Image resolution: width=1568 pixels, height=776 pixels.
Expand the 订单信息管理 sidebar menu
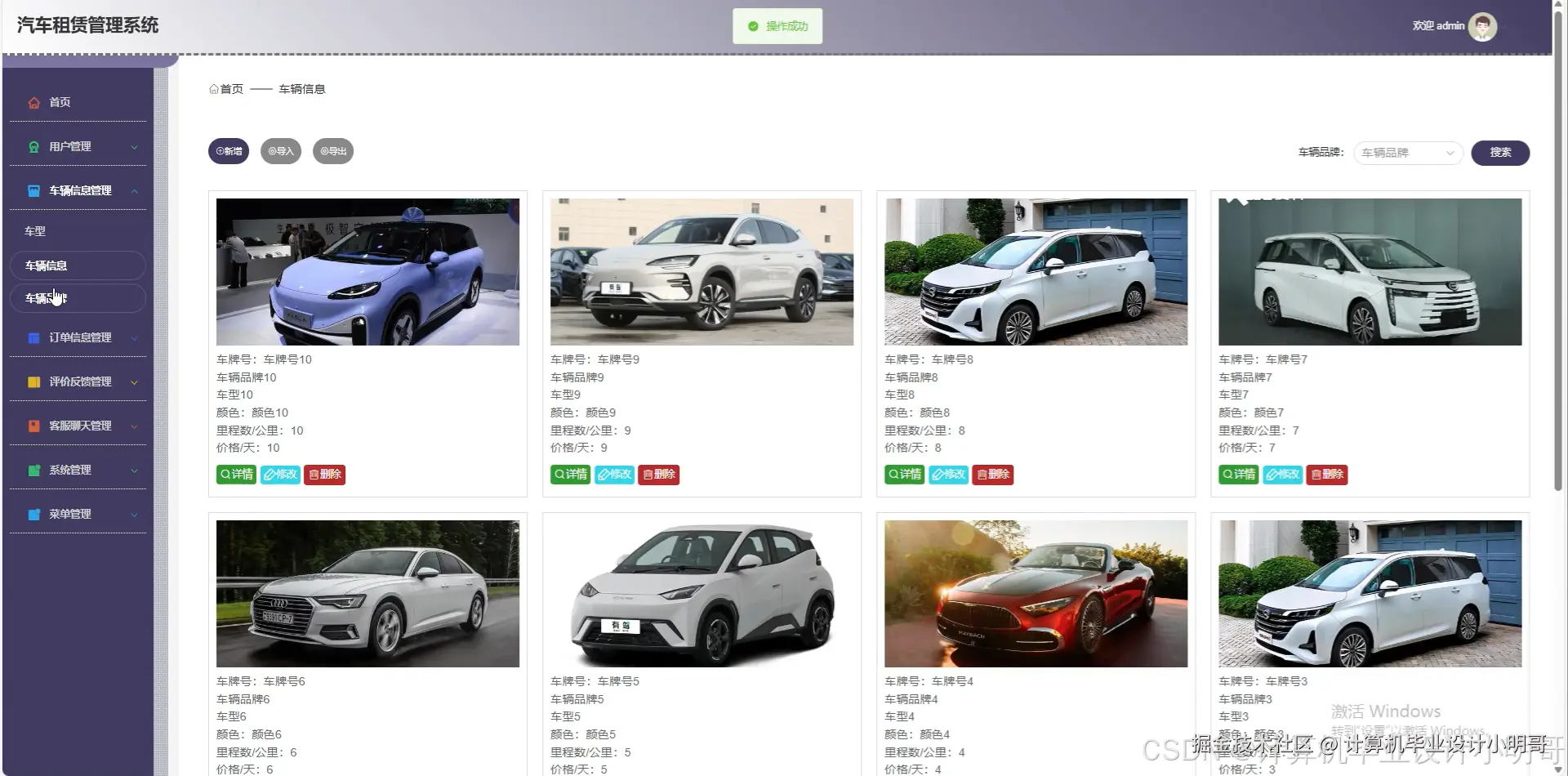coord(78,337)
